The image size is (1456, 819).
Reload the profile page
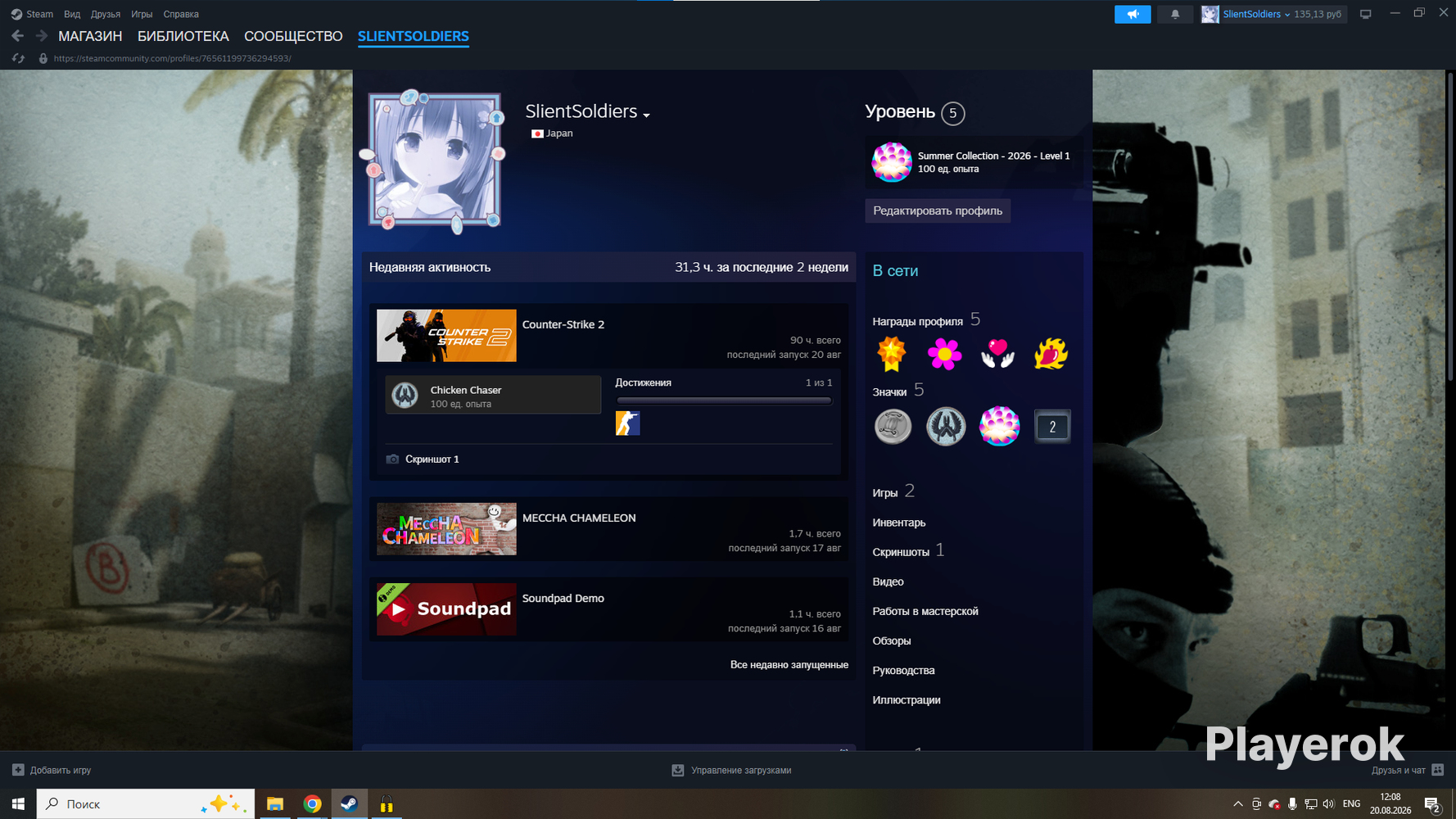click(18, 58)
